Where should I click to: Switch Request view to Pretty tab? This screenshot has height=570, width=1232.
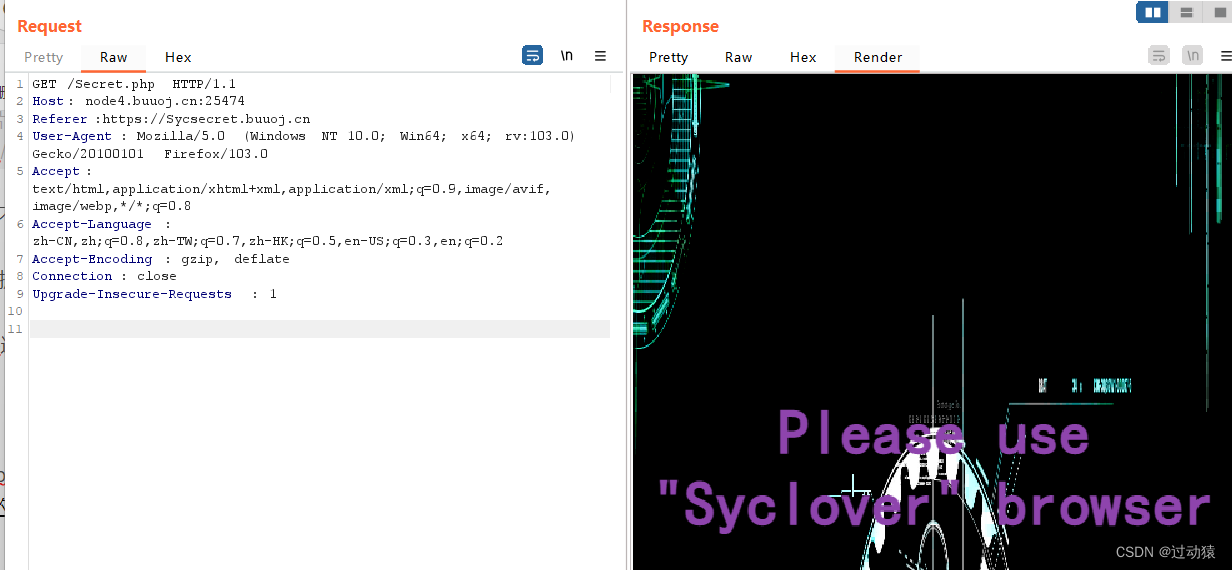pyautogui.click(x=44, y=57)
